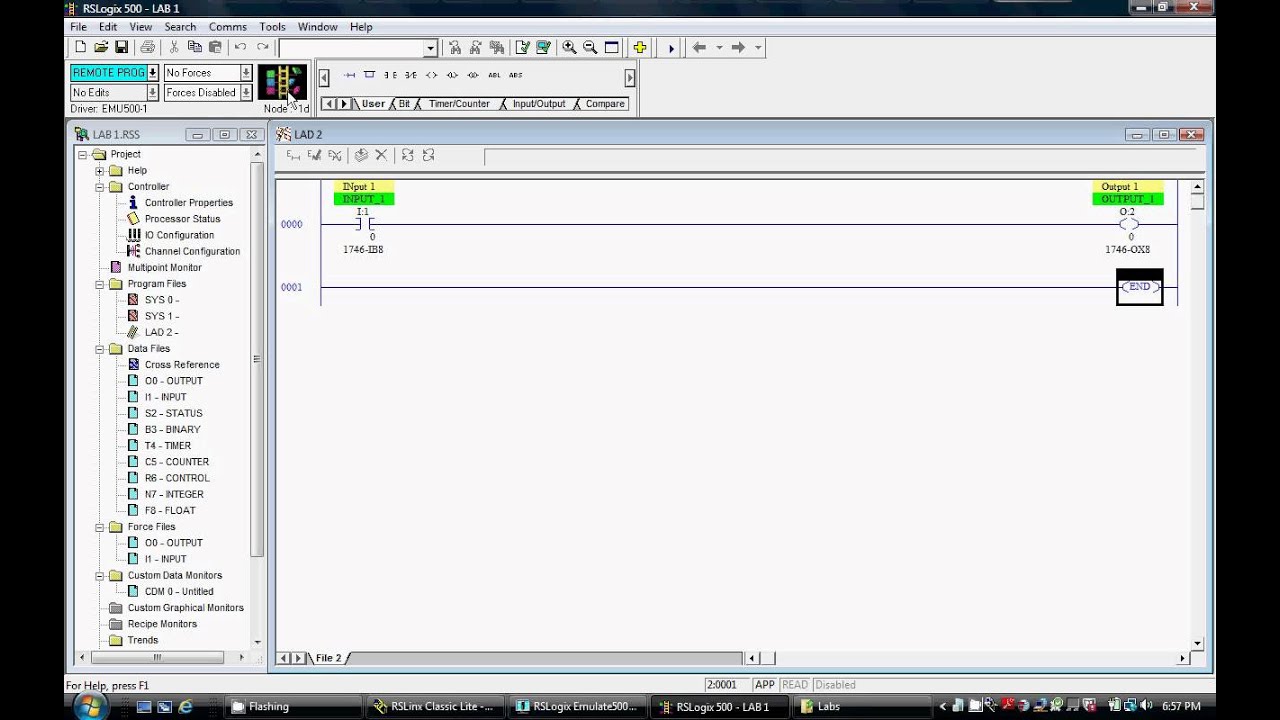This screenshot has width=1280, height=720.
Task: Click the Forward arrow in main toolbar
Action: (x=738, y=47)
